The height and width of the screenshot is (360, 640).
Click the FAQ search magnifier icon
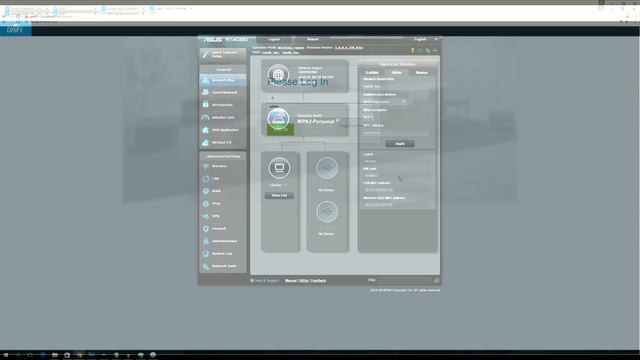(x=436, y=281)
